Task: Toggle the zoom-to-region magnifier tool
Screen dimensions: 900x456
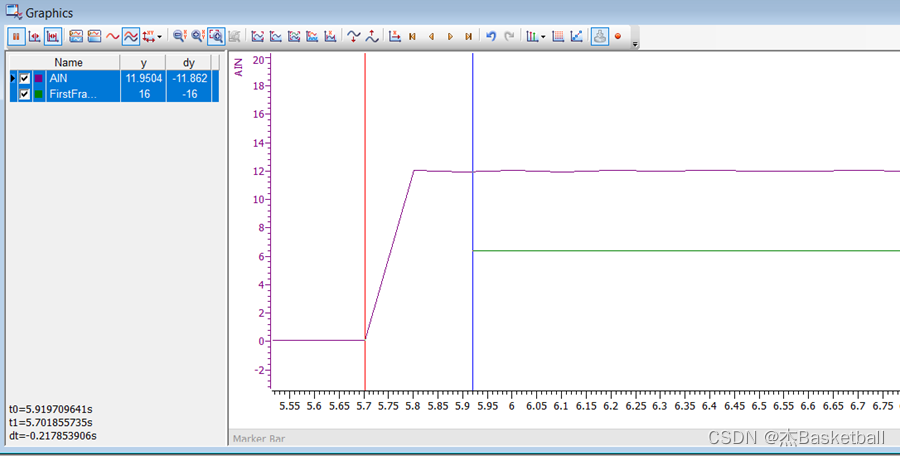Action: (216, 36)
